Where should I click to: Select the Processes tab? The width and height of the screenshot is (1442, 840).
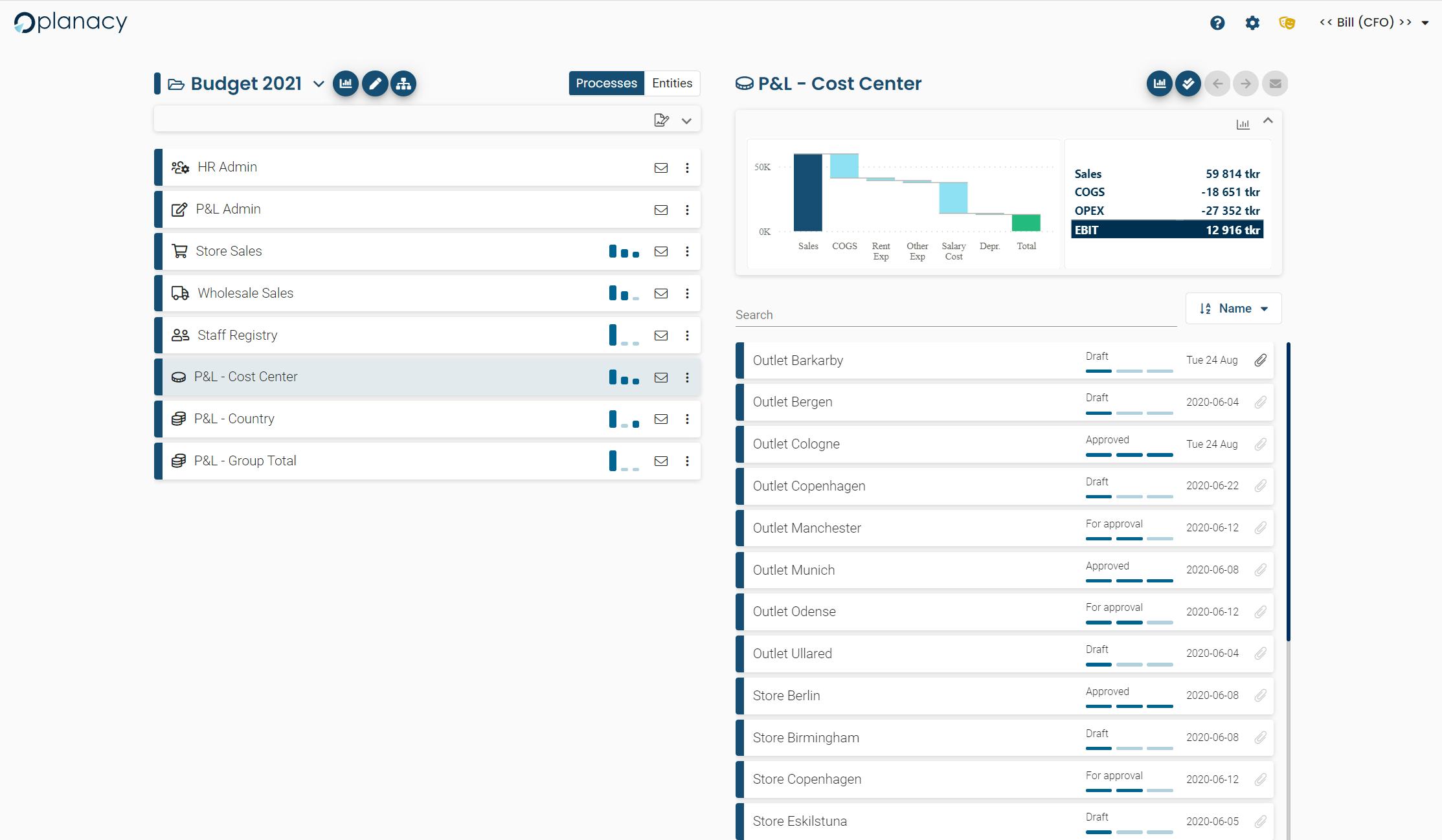[606, 83]
